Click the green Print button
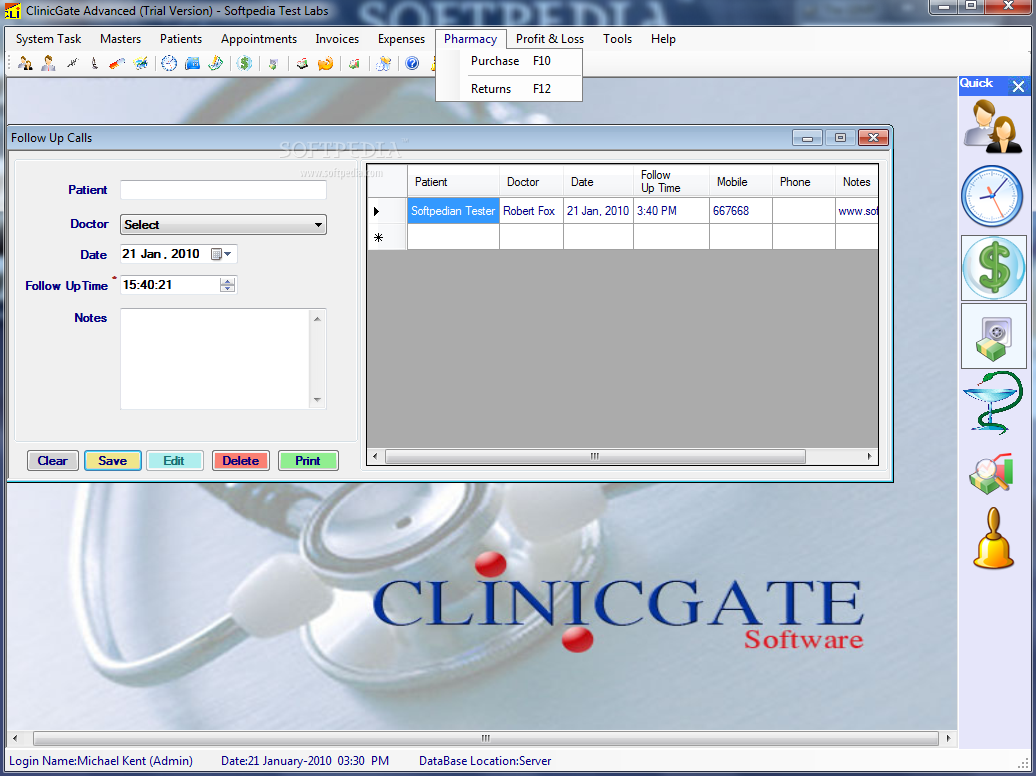 (x=308, y=461)
